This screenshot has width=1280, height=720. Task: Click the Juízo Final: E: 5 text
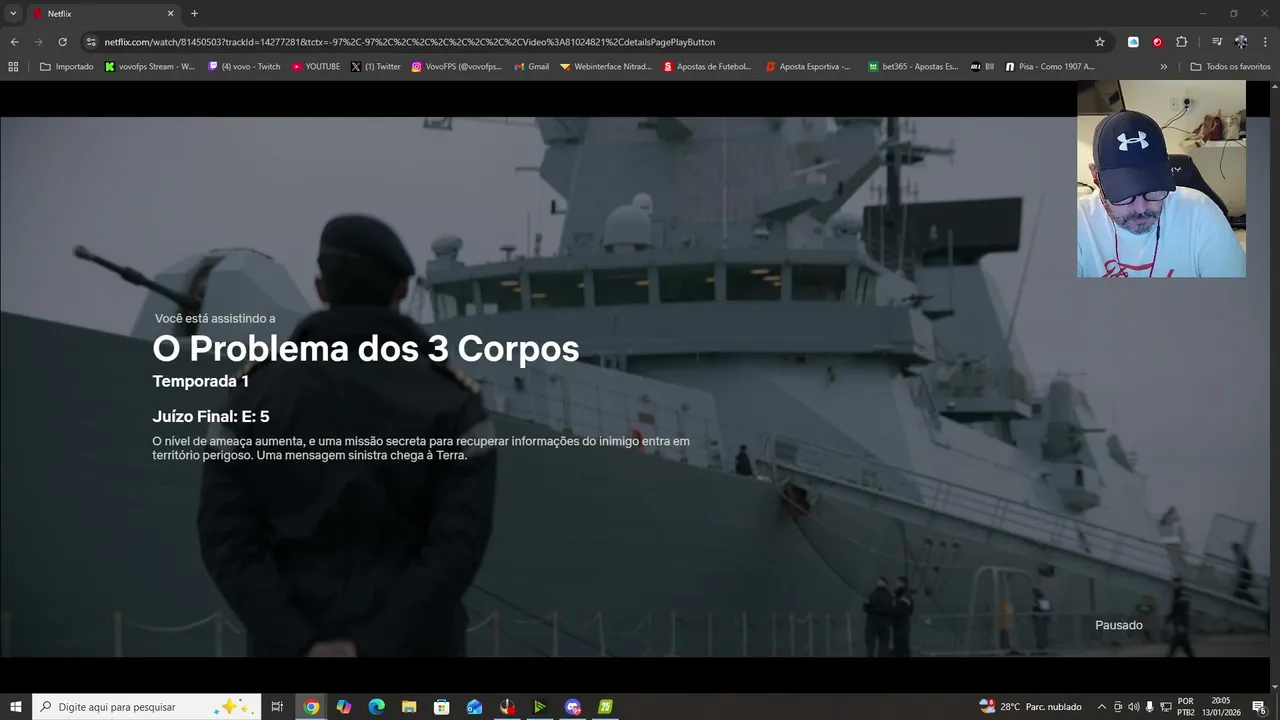click(211, 417)
